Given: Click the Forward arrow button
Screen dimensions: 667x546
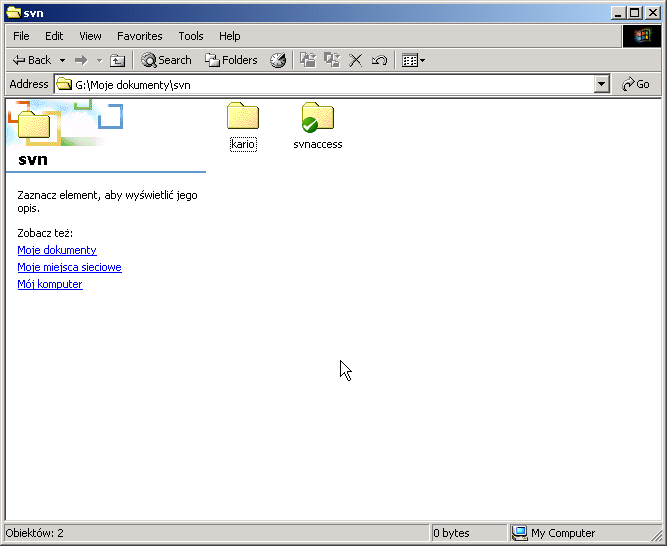Looking at the screenshot, I should click(x=81, y=60).
